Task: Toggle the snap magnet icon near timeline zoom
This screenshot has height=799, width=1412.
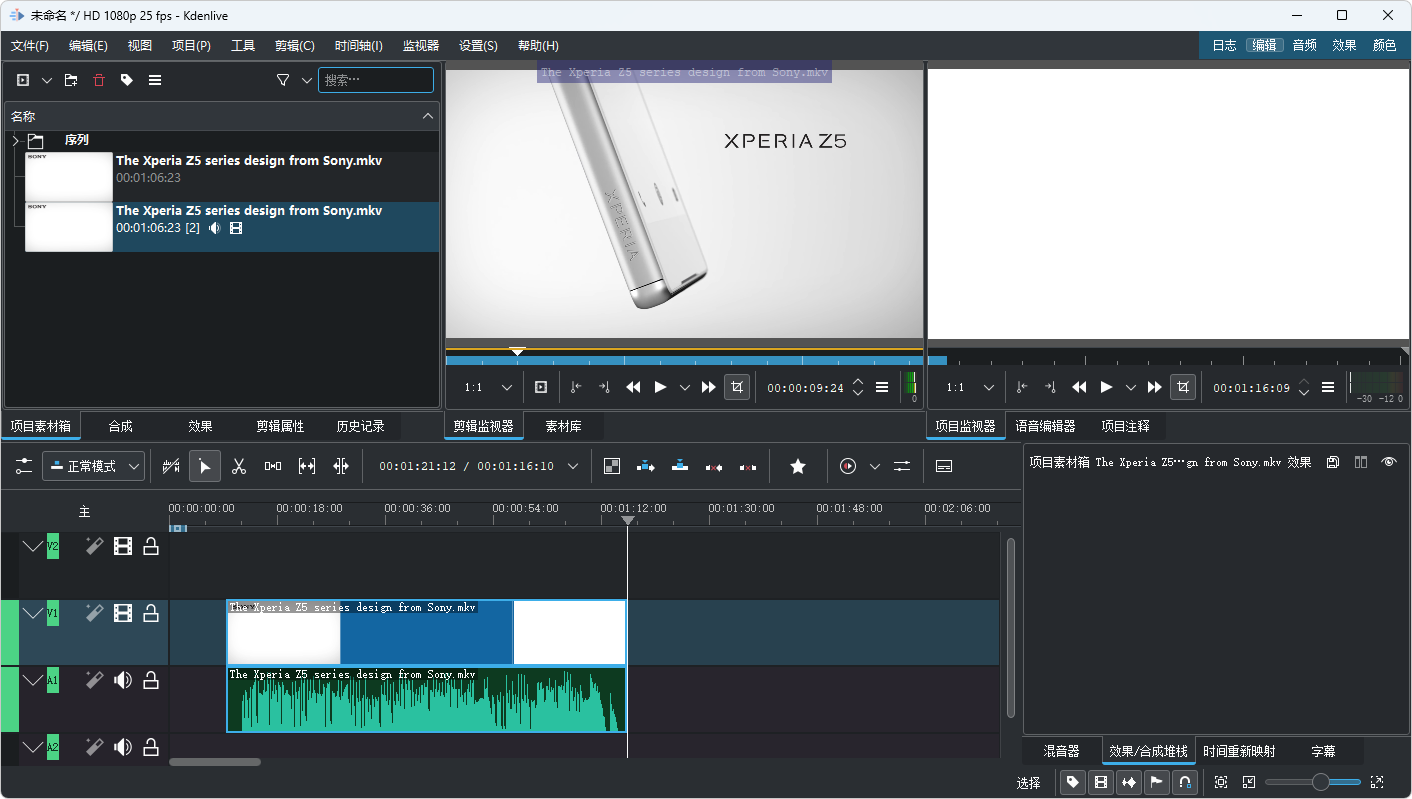Action: tap(1186, 782)
